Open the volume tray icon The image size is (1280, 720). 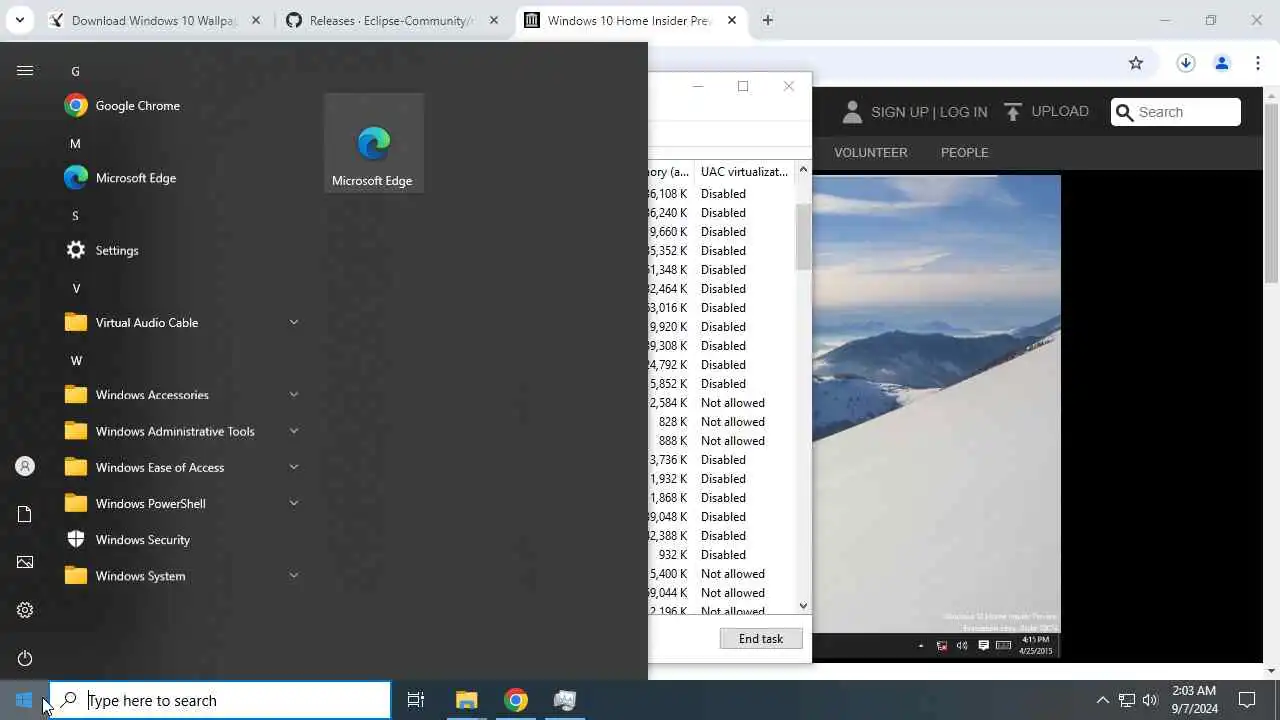[1150, 700]
